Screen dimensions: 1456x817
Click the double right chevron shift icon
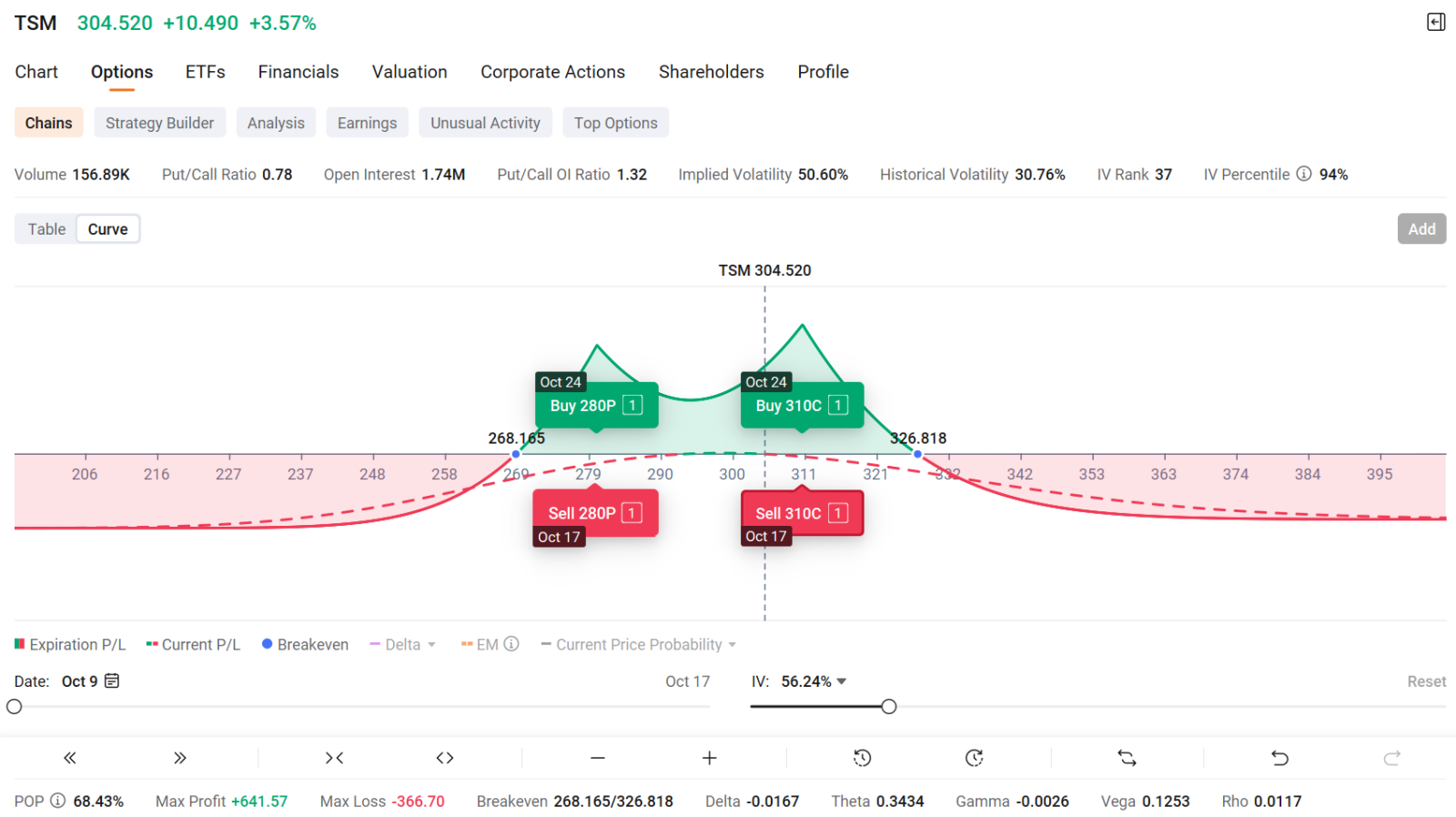[180, 758]
